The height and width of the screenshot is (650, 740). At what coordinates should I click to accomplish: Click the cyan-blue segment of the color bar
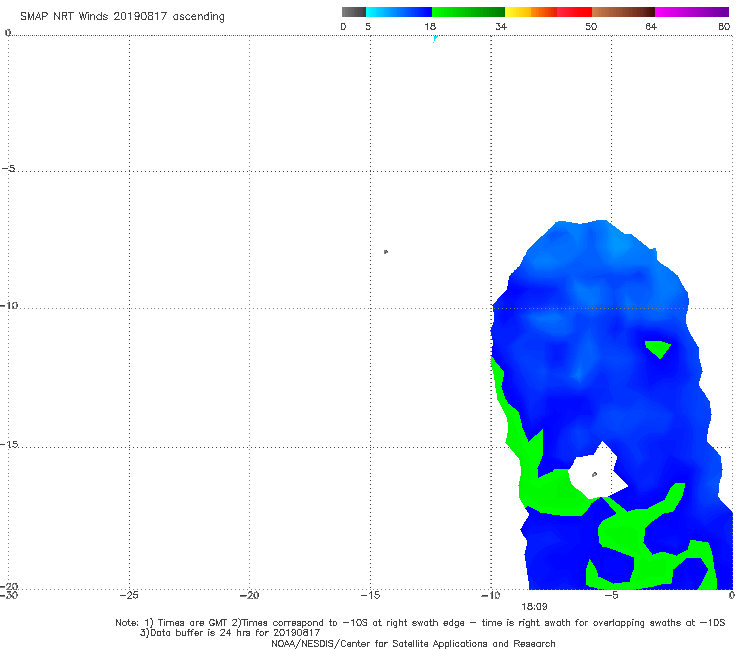pyautogui.click(x=399, y=12)
